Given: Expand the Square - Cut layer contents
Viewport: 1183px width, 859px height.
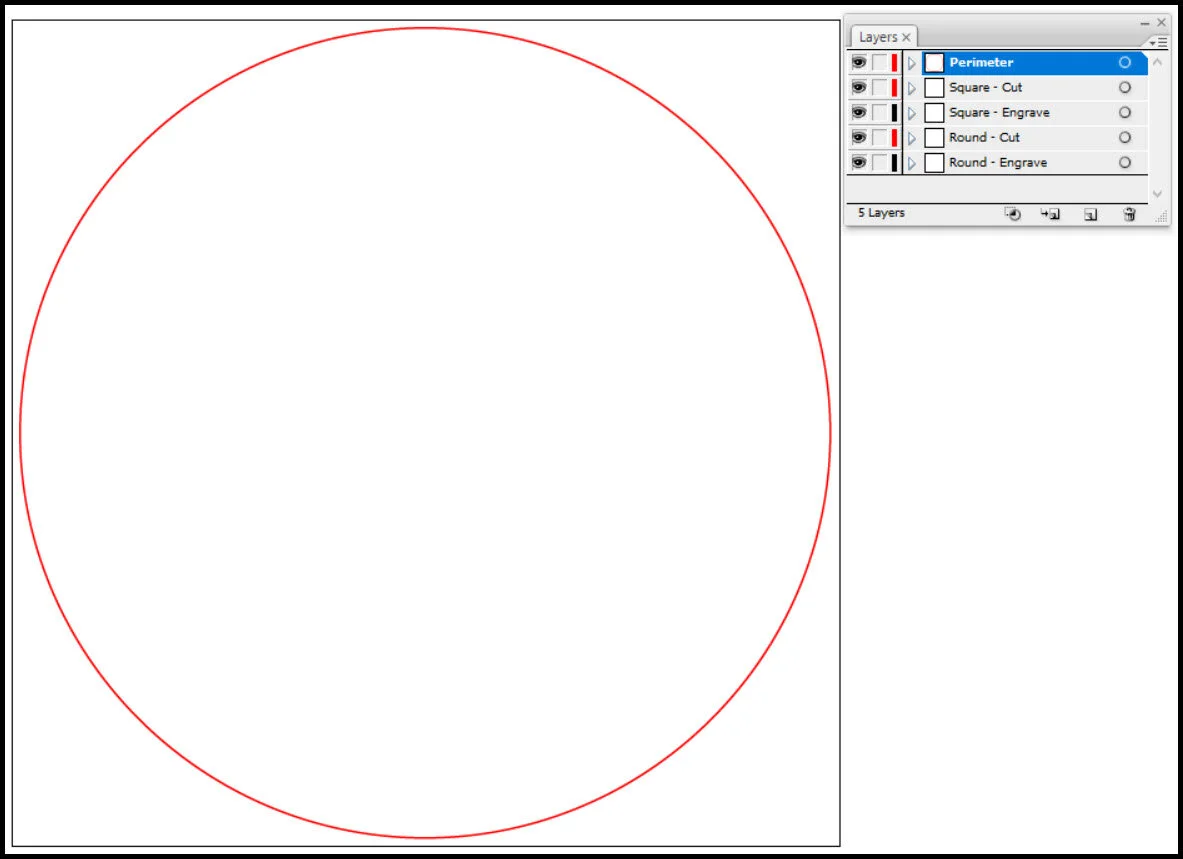Looking at the screenshot, I should tap(911, 88).
